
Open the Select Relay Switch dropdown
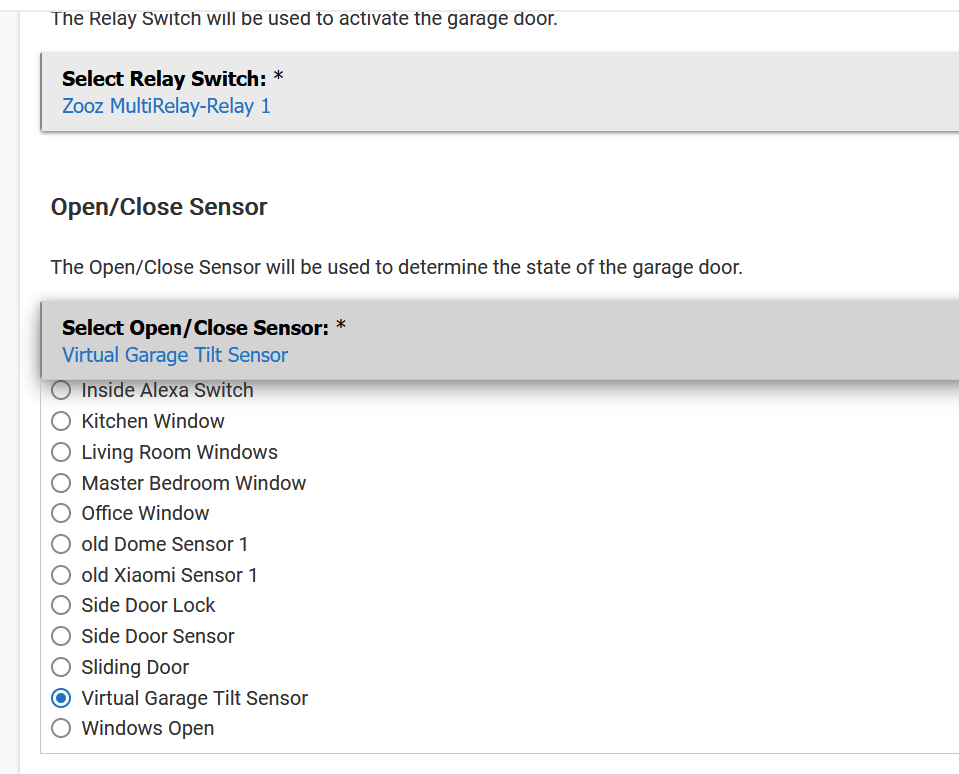(x=500, y=92)
